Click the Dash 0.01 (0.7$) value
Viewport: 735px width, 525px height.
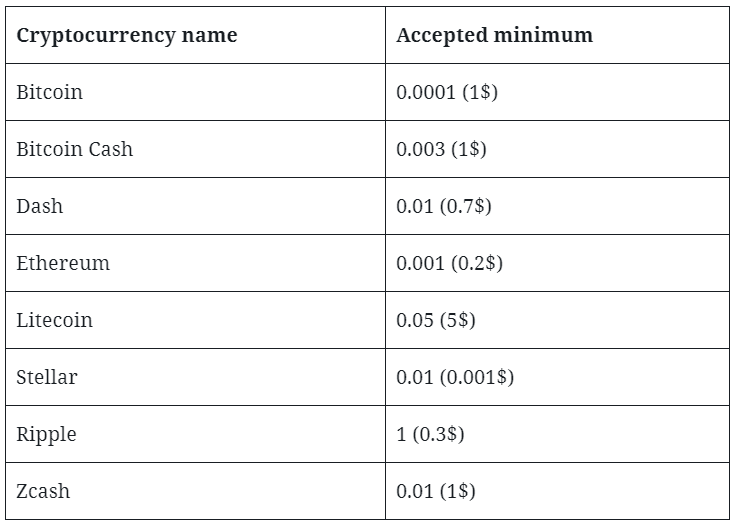click(443, 206)
